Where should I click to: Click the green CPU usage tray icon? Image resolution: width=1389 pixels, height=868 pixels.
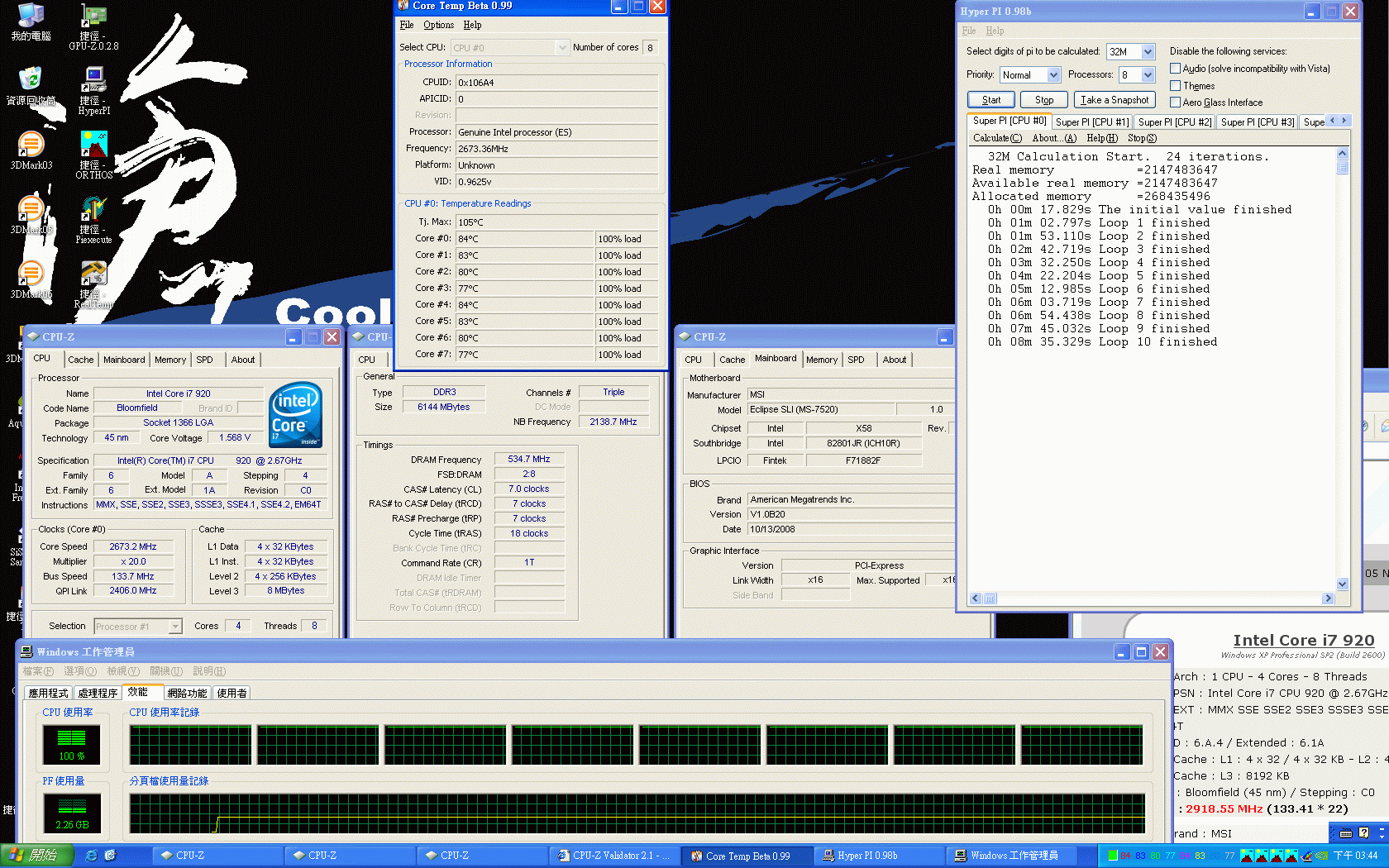pyautogui.click(x=1113, y=856)
